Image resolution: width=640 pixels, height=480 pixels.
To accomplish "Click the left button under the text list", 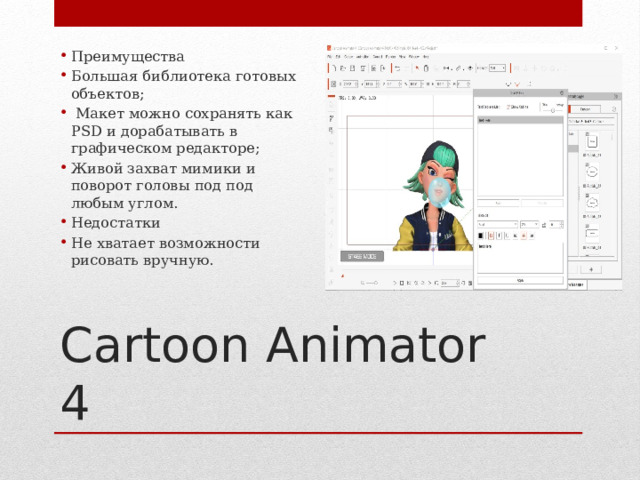I will click(x=498, y=203).
